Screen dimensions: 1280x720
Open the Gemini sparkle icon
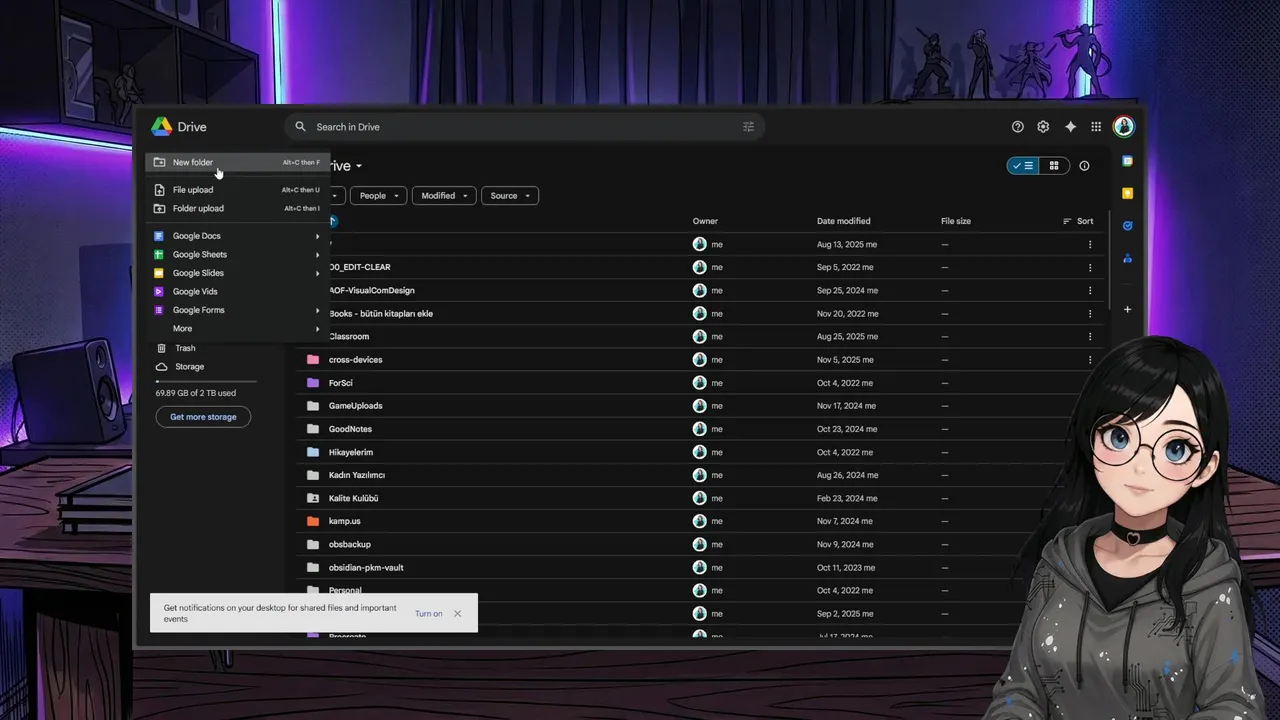tap(1070, 127)
